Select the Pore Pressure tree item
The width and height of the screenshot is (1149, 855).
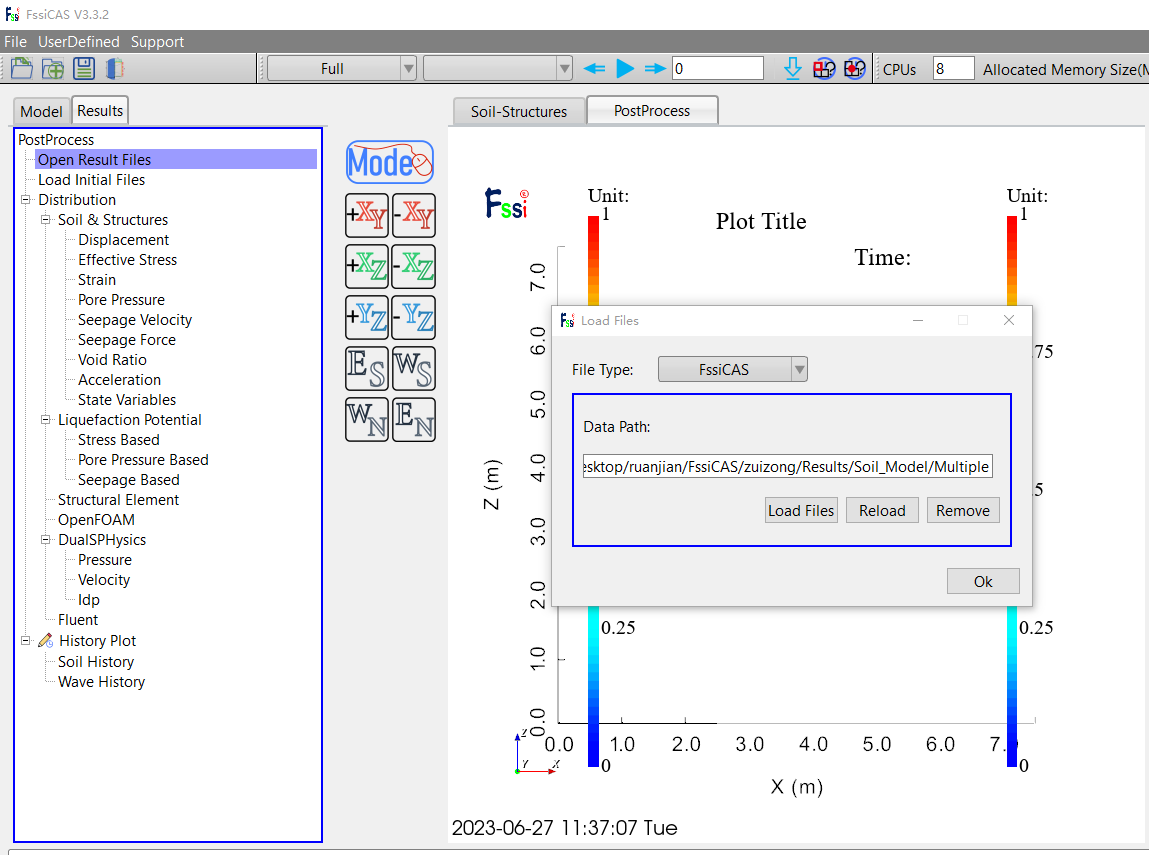pyautogui.click(x=121, y=299)
